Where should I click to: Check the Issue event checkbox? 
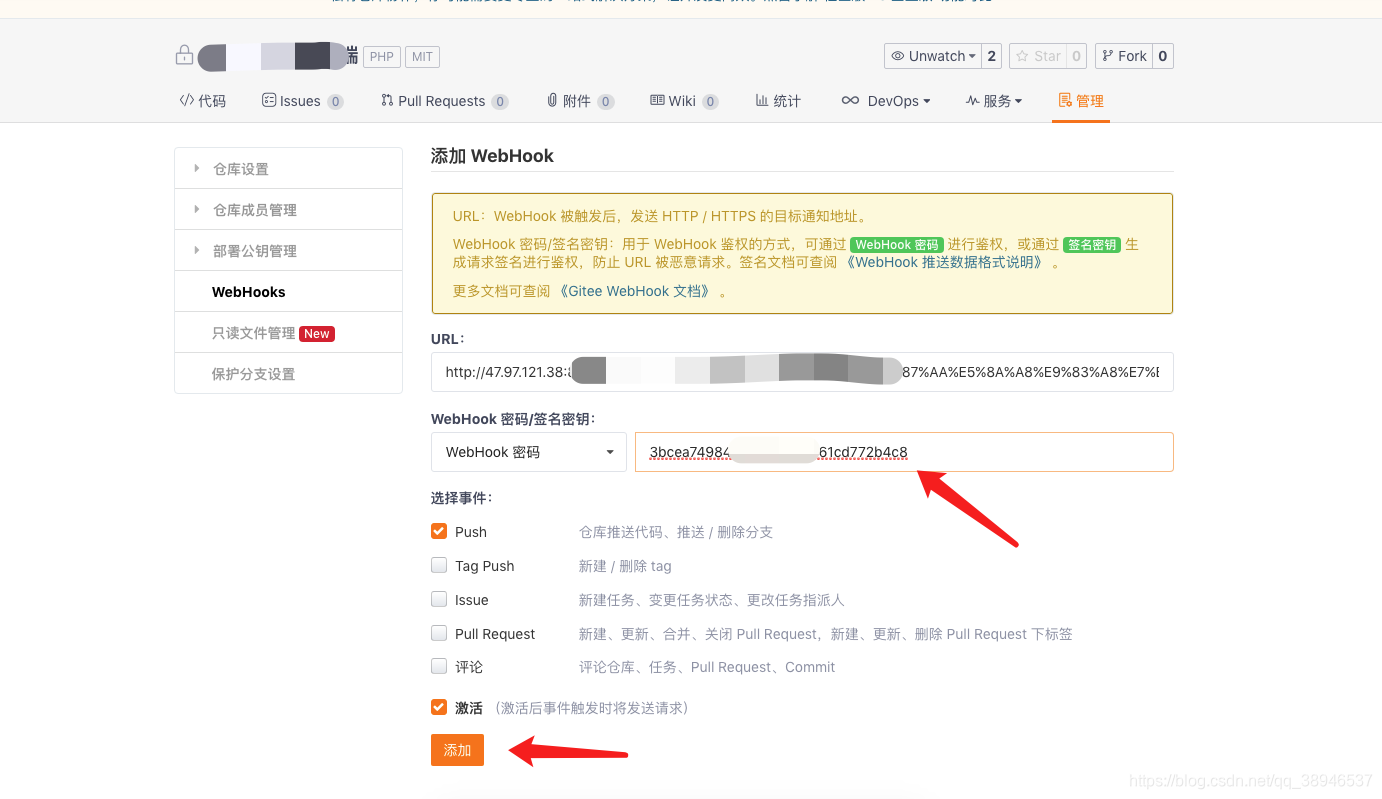(x=439, y=599)
